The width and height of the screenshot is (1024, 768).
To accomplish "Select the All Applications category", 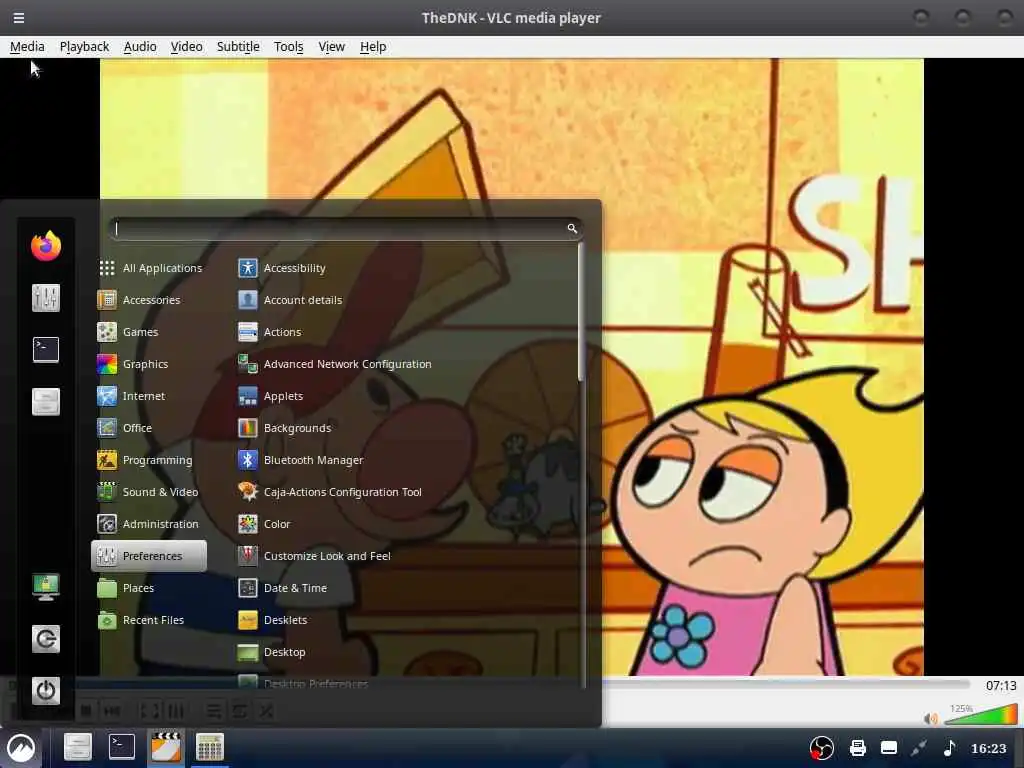I will coord(150,268).
